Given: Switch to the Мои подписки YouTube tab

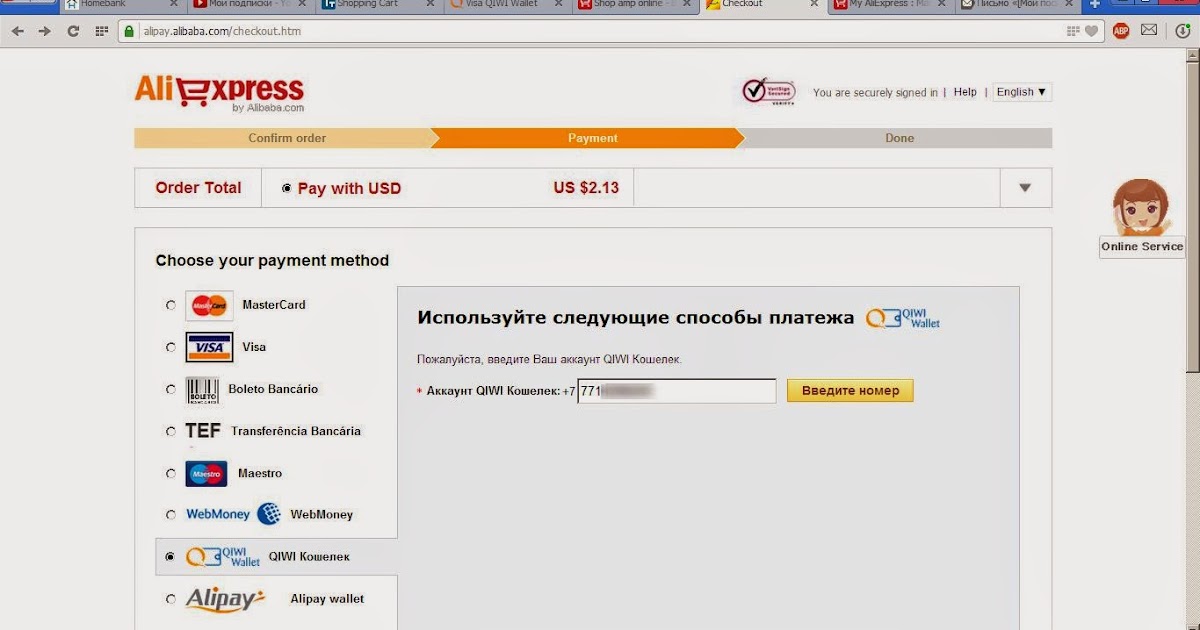Looking at the screenshot, I should tap(250, 5).
